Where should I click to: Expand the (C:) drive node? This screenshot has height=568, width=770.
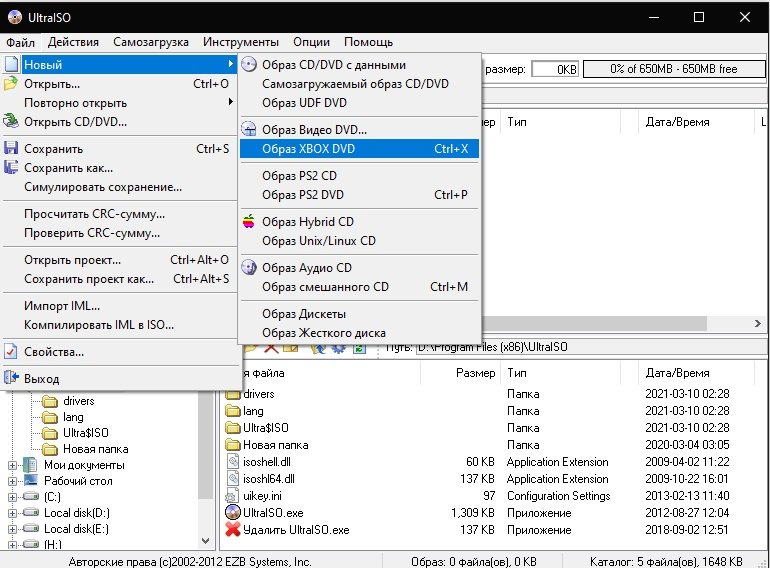point(13,497)
